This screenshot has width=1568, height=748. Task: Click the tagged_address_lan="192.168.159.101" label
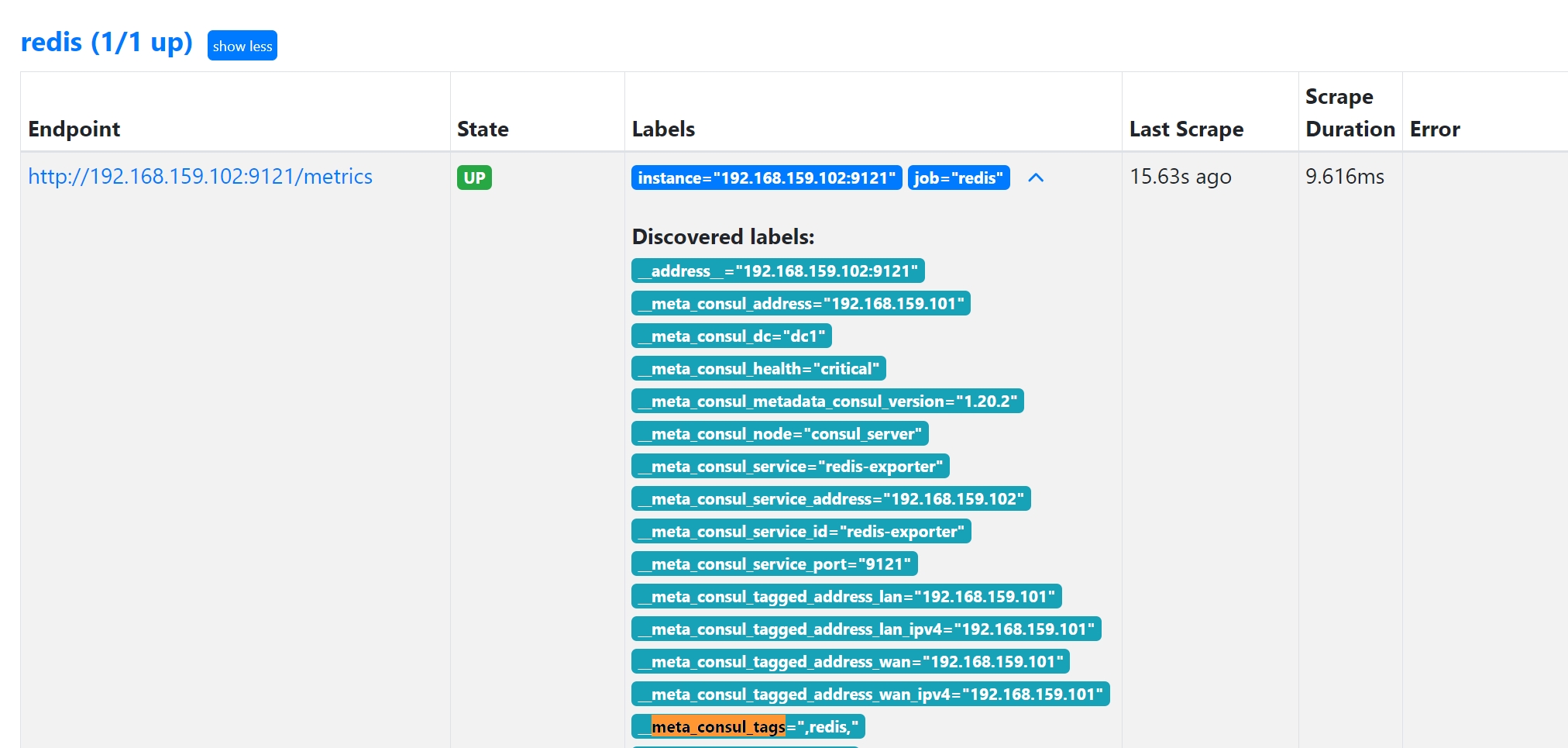click(x=847, y=596)
